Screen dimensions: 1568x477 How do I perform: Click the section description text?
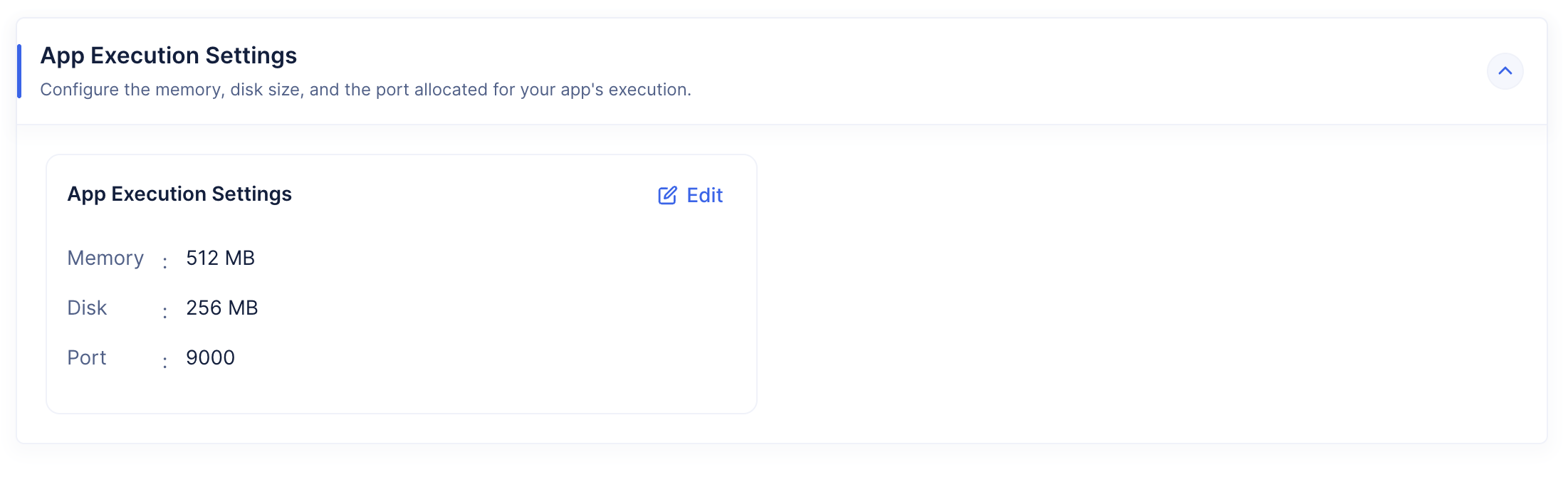coord(365,90)
